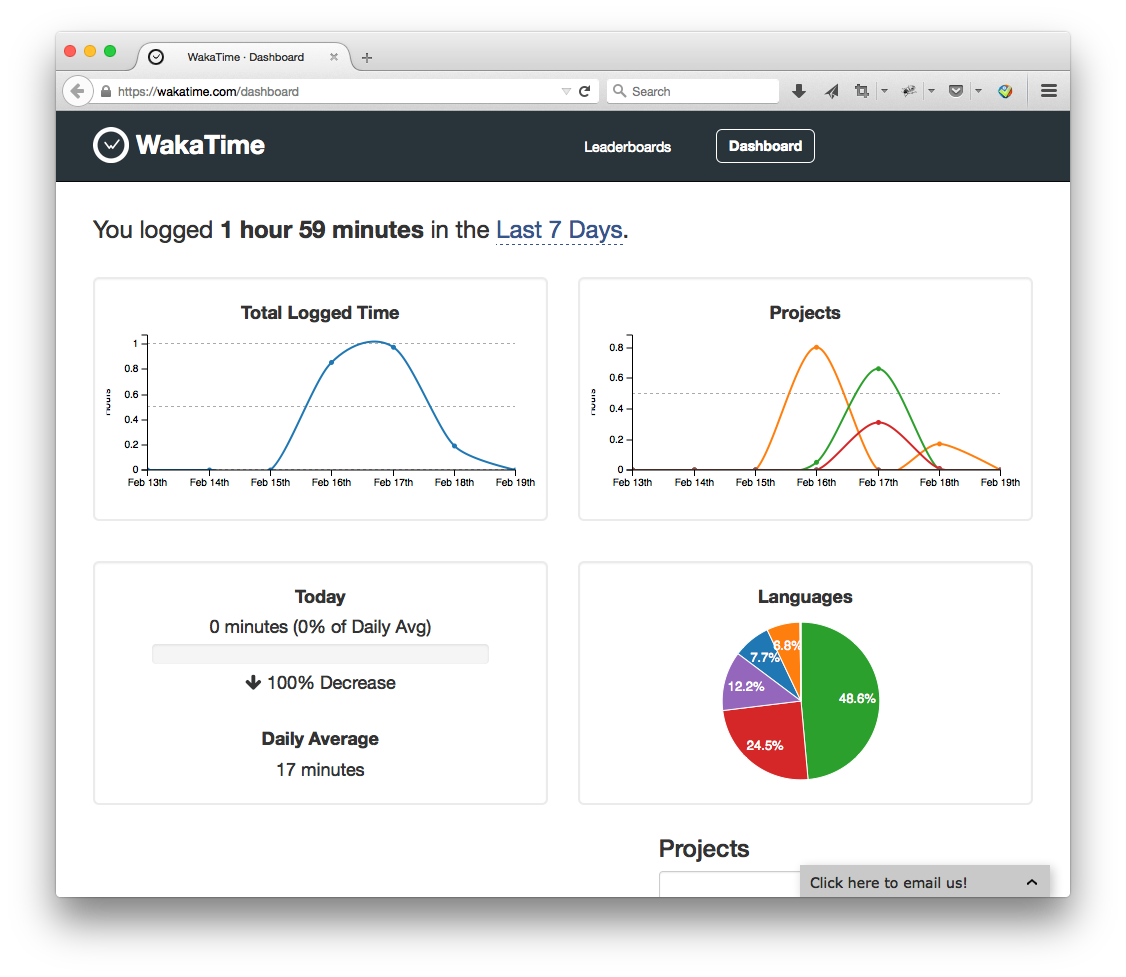Screen dimensions: 1126x977
Task: Open the Firefox downloads arrow icon
Action: (799, 91)
